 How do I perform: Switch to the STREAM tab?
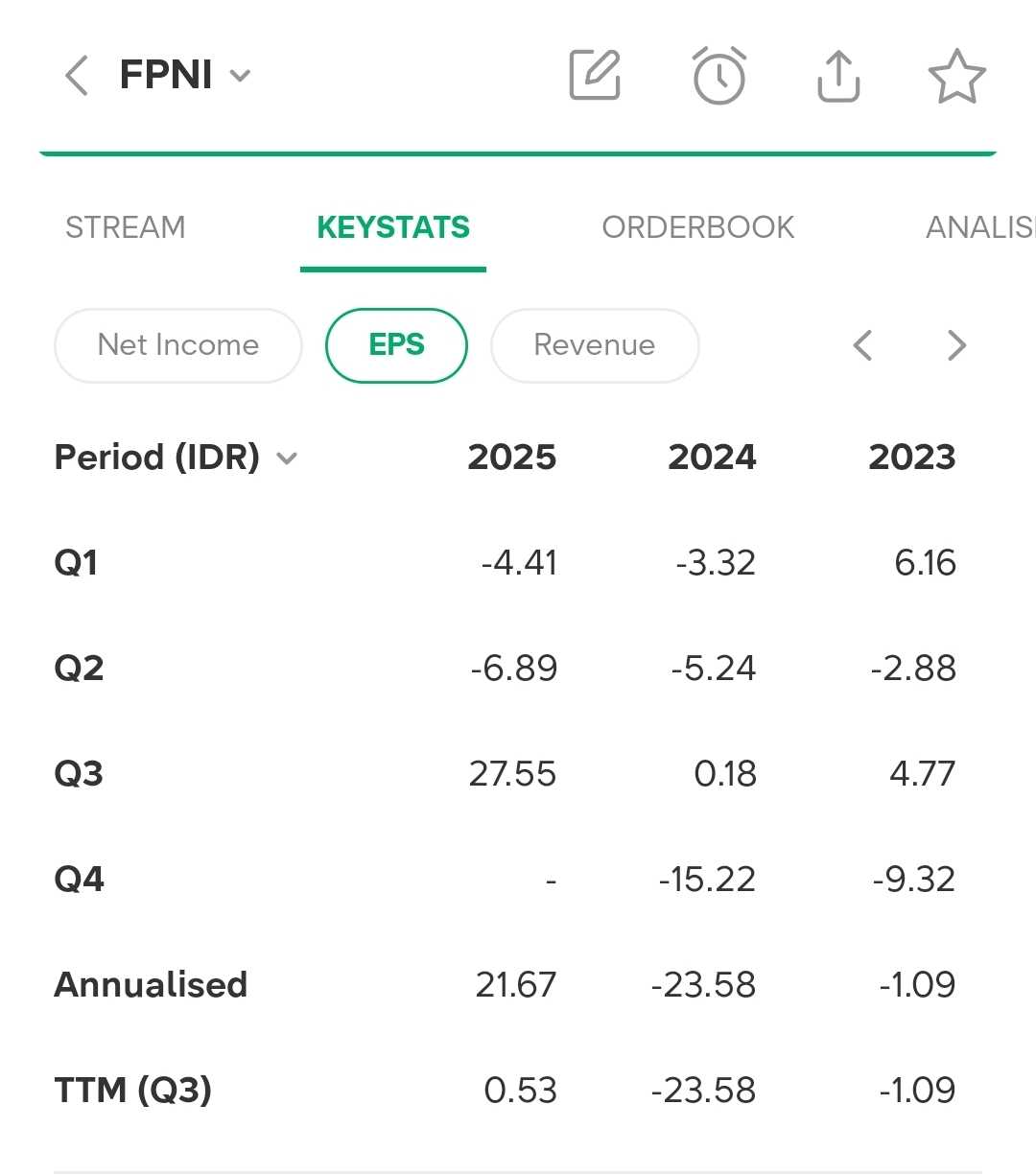tap(125, 227)
